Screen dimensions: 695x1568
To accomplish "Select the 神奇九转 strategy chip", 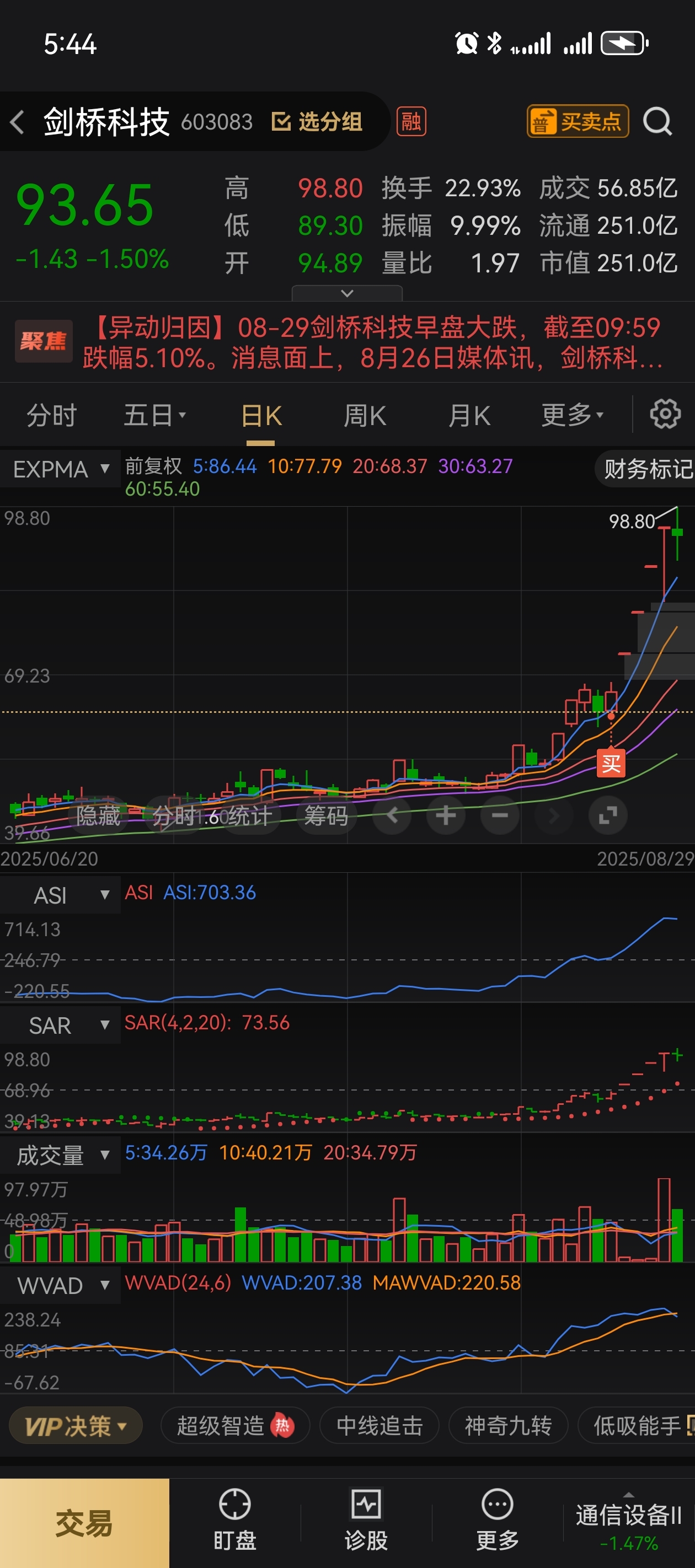I will pyautogui.click(x=508, y=1426).
